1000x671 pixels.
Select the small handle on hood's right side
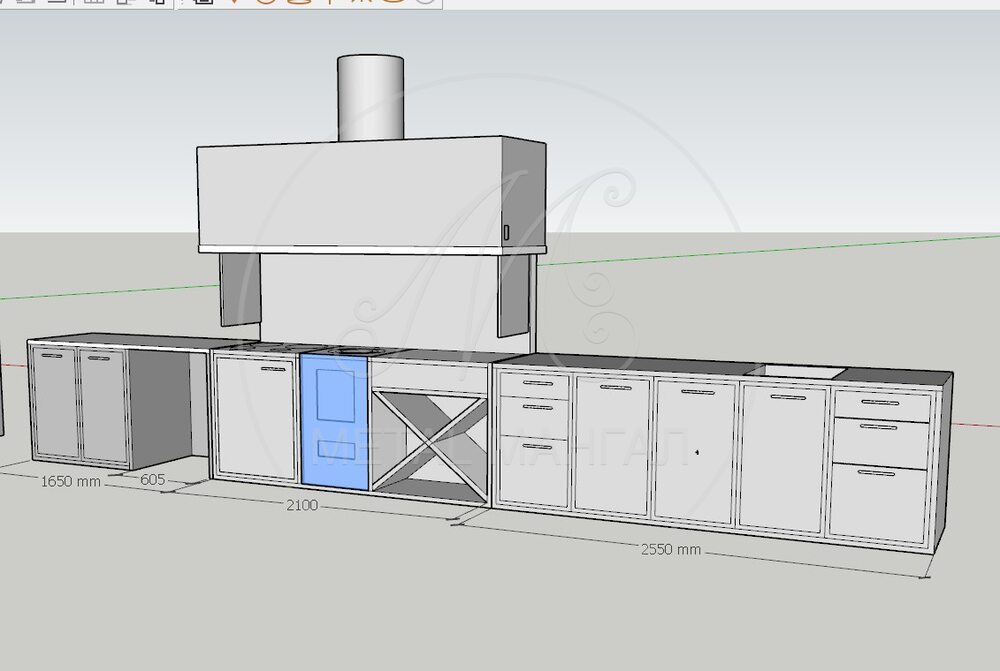pos(506,232)
